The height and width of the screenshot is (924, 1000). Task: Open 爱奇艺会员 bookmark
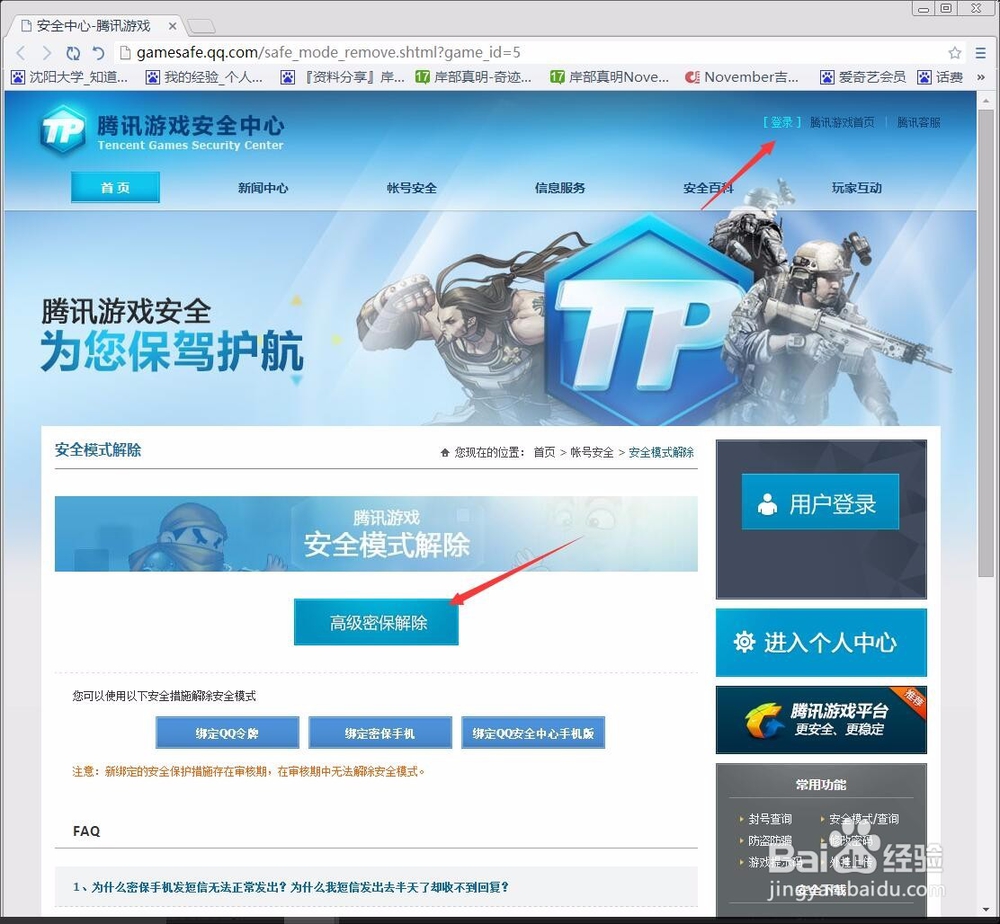coord(863,77)
